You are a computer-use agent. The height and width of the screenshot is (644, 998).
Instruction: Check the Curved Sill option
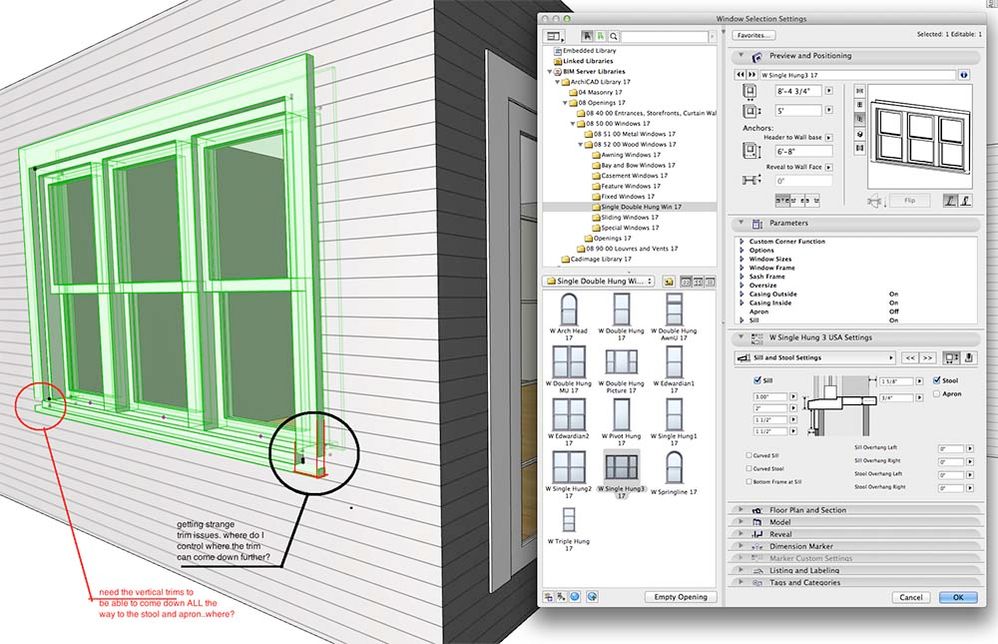pos(749,455)
